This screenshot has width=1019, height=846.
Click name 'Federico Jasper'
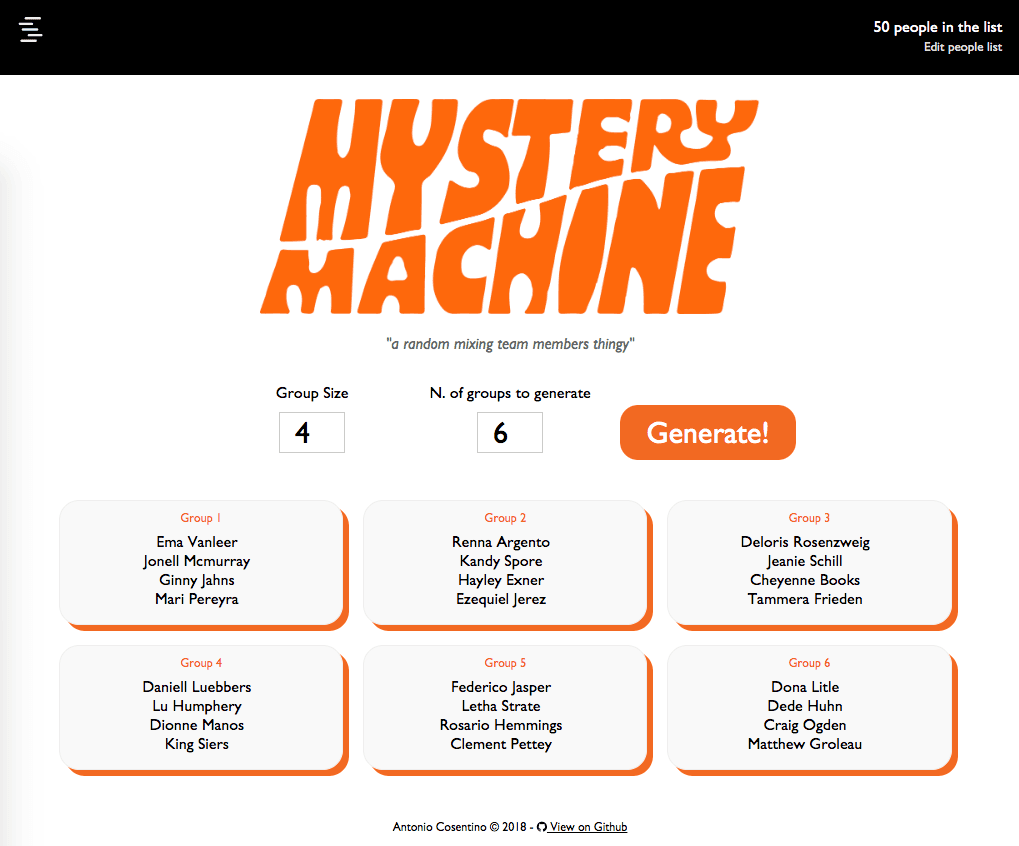coord(501,687)
